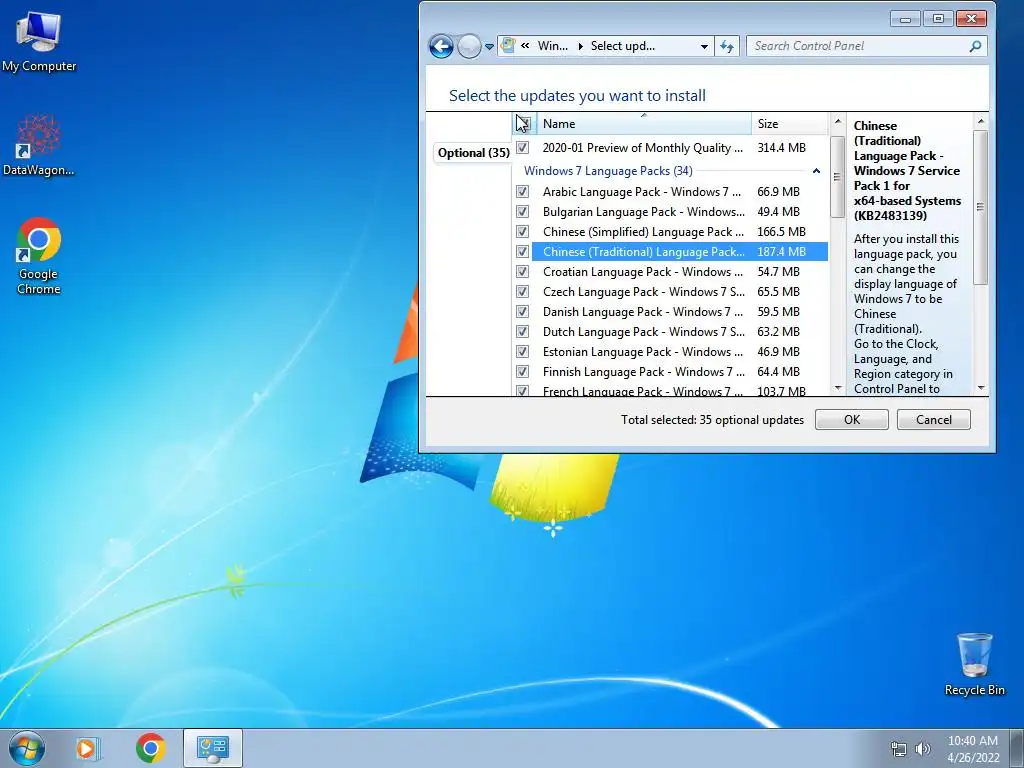Cancel the update selection
The image size is (1024, 768).
(934, 420)
